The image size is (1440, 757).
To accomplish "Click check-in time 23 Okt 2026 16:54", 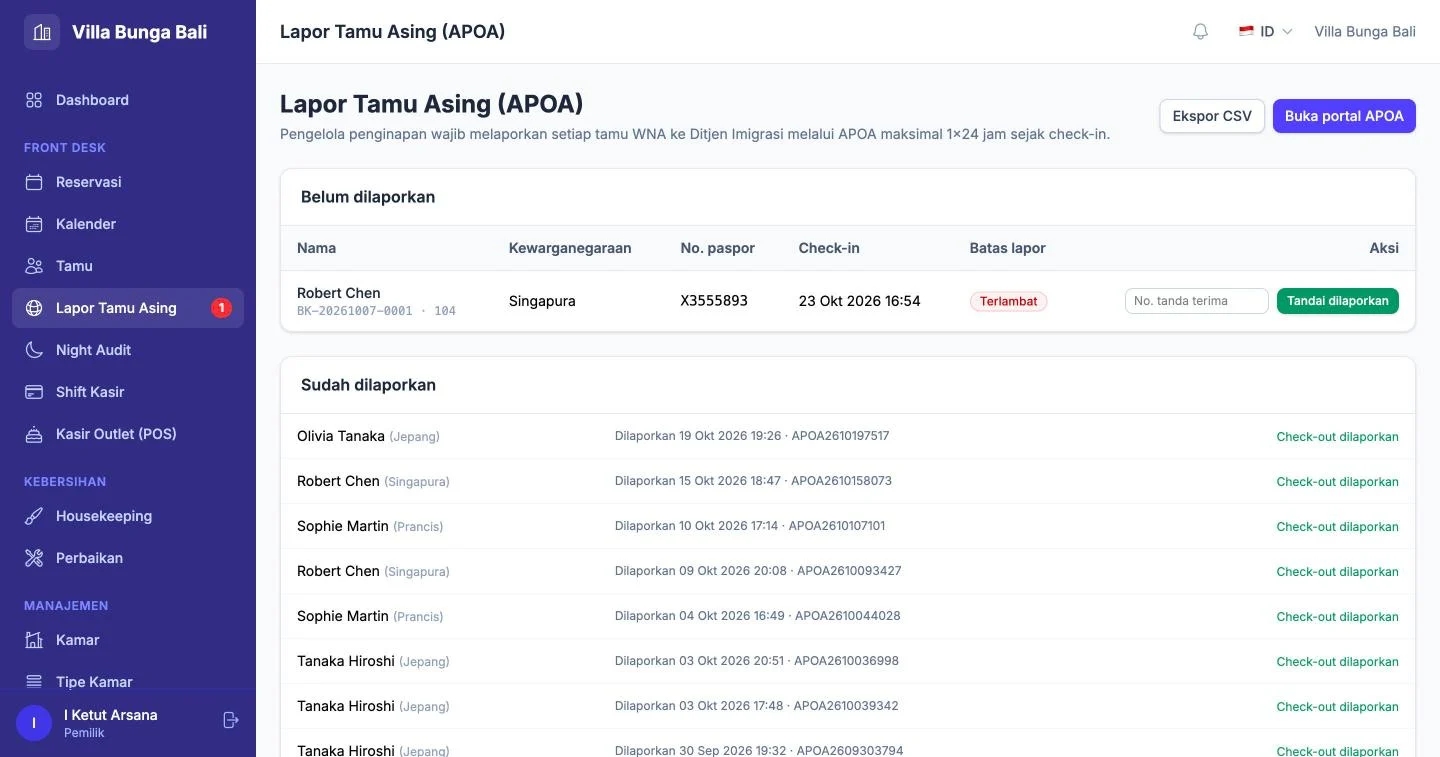I will (x=859, y=301).
